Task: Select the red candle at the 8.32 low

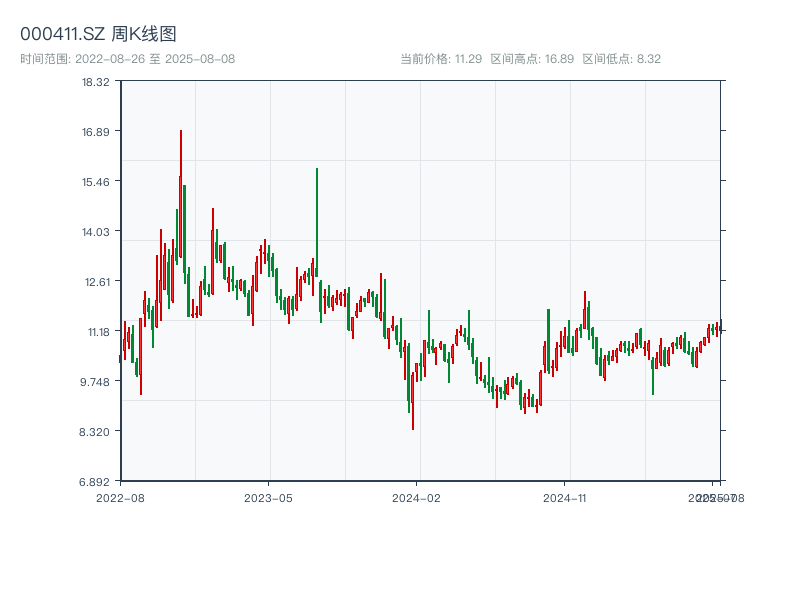Action: pos(413,401)
